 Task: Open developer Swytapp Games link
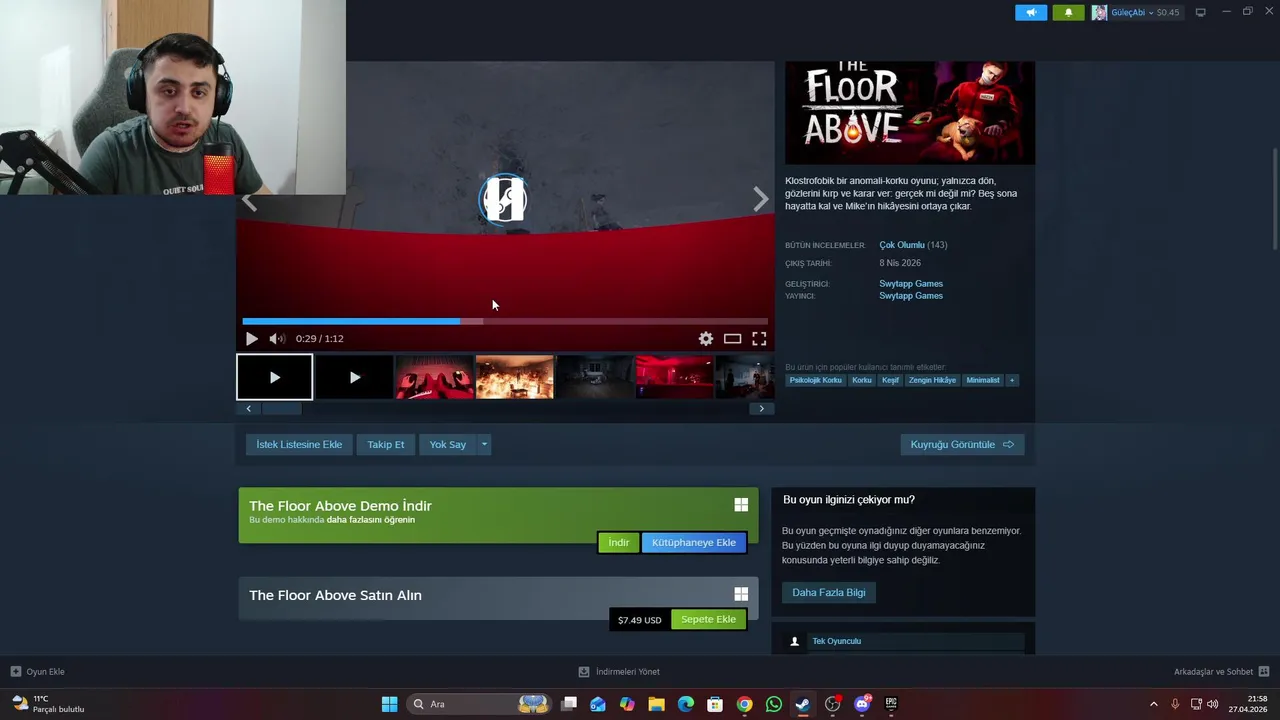pyautogui.click(x=911, y=283)
